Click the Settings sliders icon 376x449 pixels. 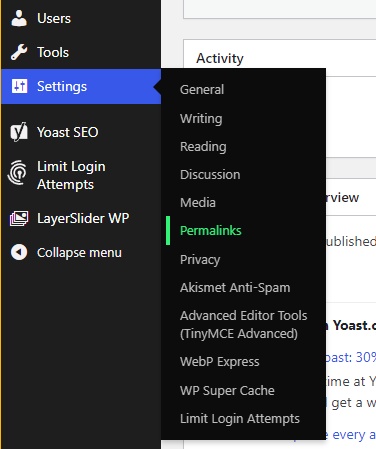(19, 86)
